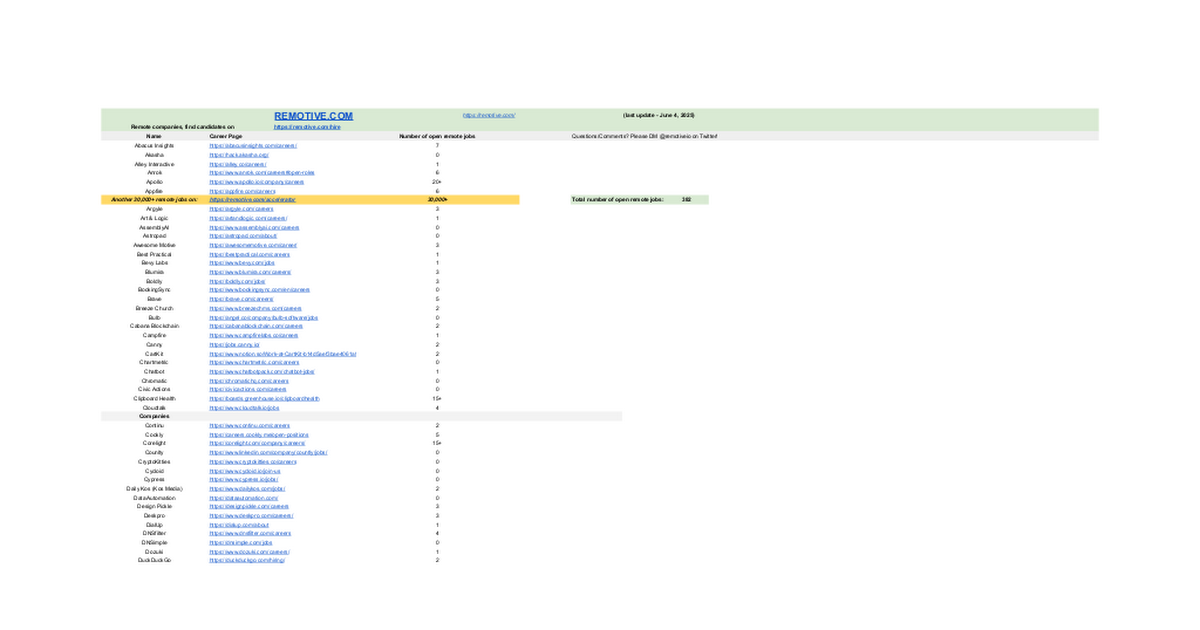This screenshot has width=1200, height=630.
Task: Open the CryptoKitties career page link
Action: [x=253, y=461]
